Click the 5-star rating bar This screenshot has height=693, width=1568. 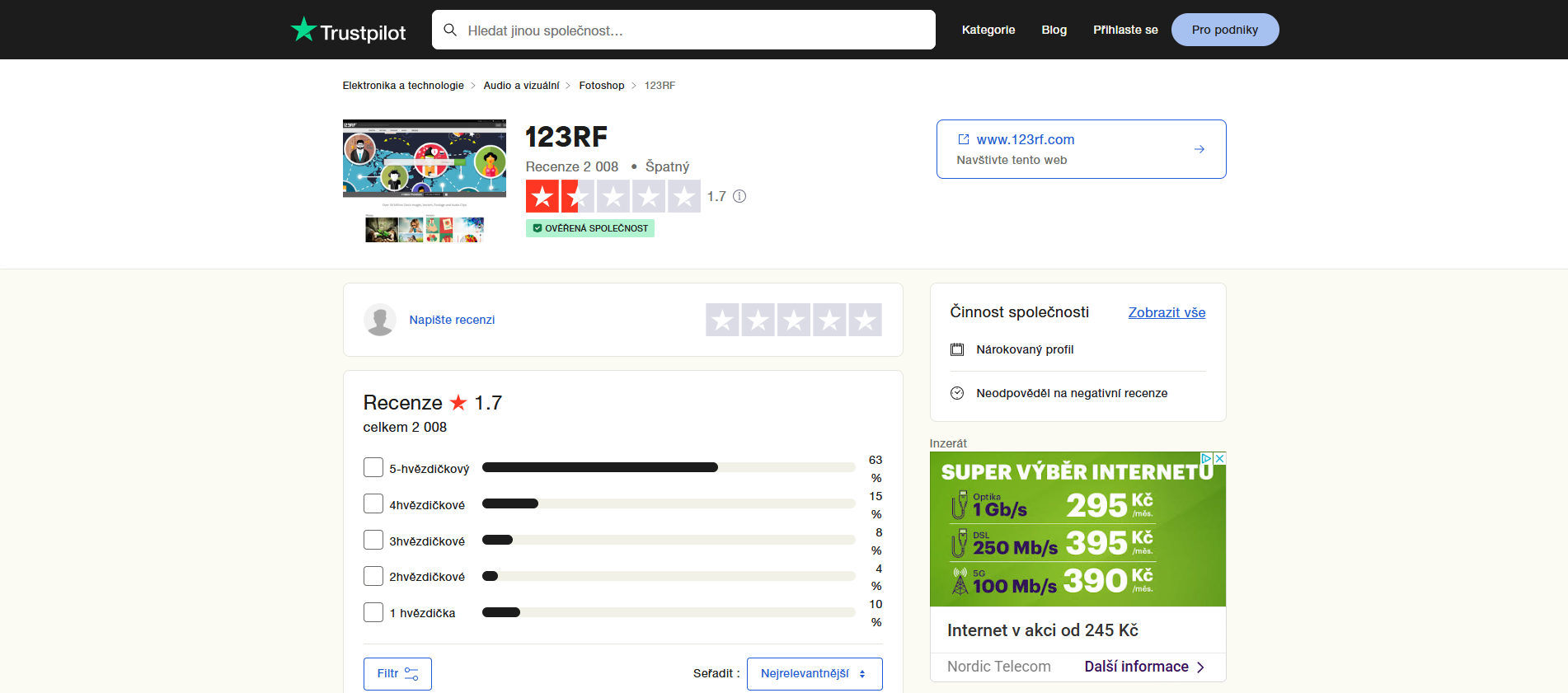[x=669, y=467]
